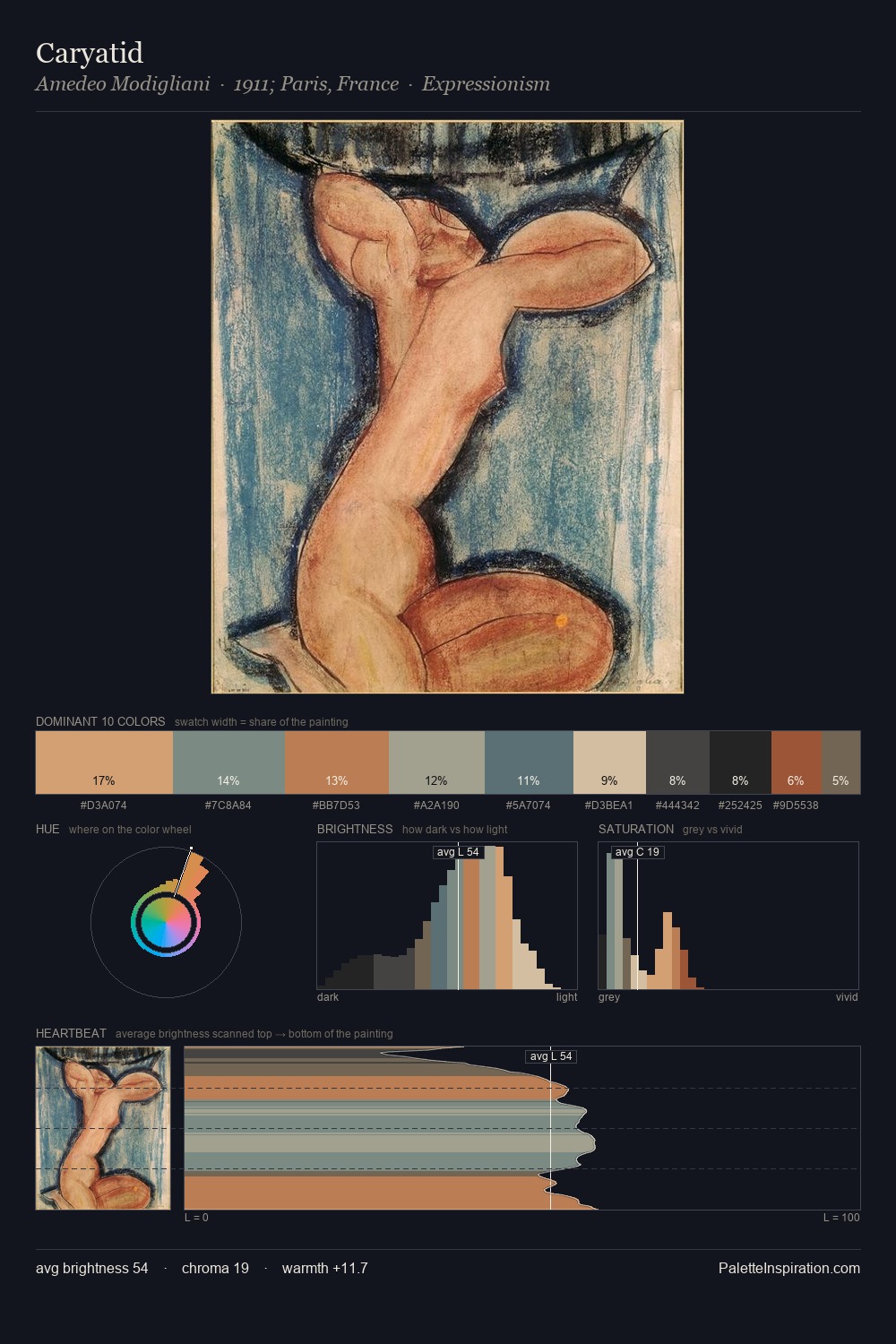Click the 'avg L 54' heartbeat chart label

tap(551, 1056)
